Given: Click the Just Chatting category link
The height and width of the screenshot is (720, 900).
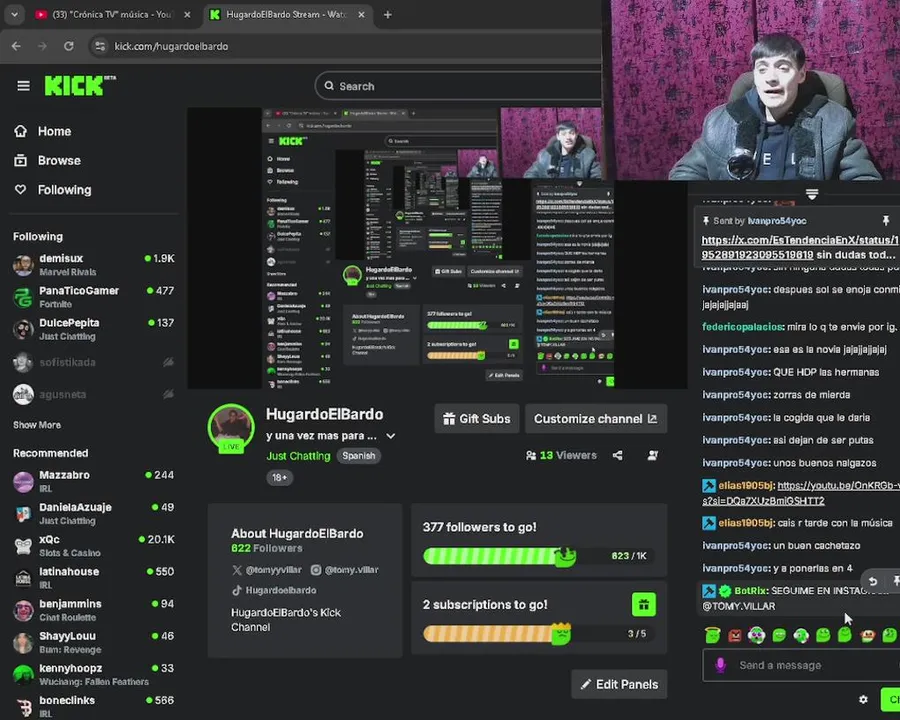Looking at the screenshot, I should coord(298,456).
